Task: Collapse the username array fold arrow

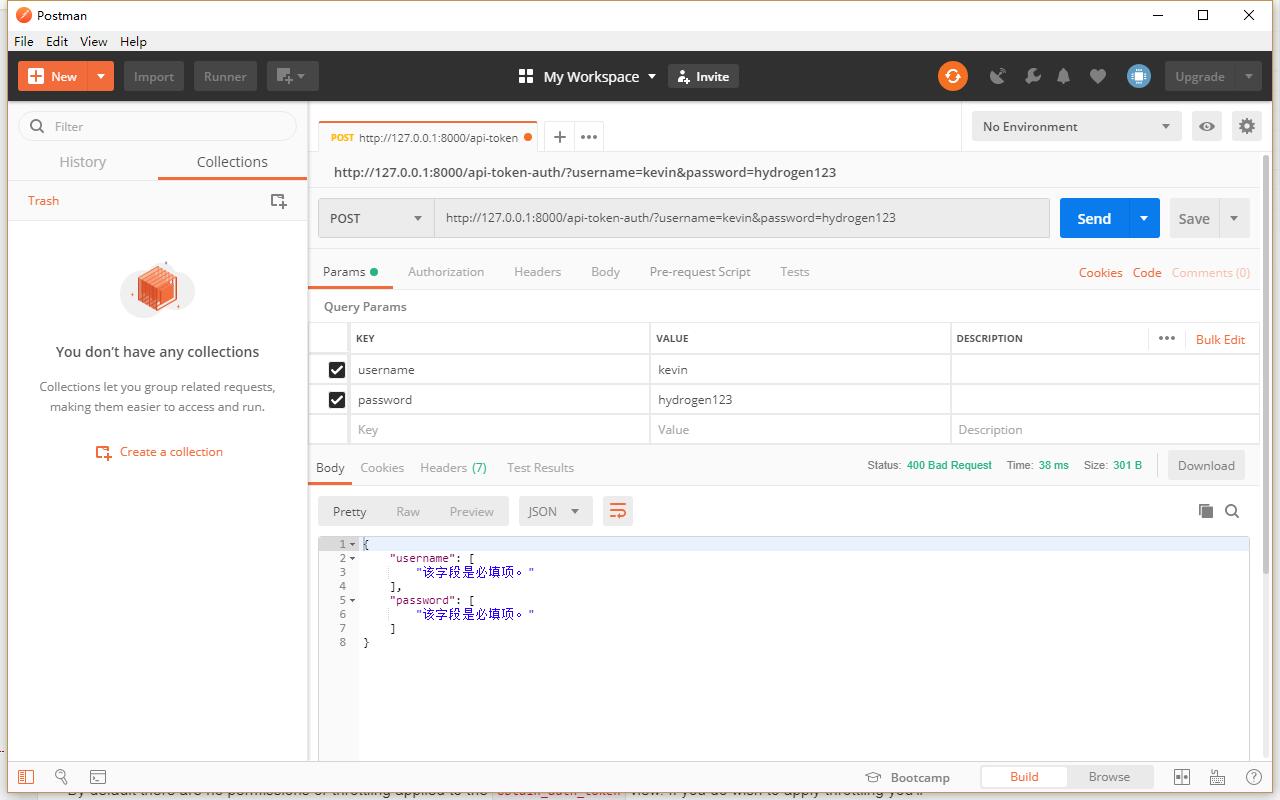Action: [x=352, y=558]
